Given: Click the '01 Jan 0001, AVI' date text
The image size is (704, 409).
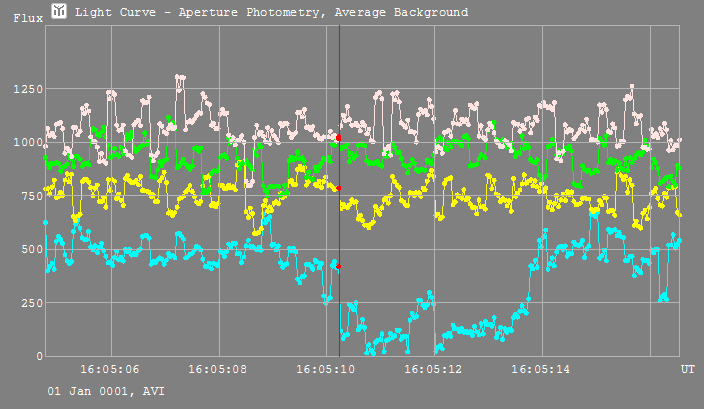Looking at the screenshot, I should (106, 391).
